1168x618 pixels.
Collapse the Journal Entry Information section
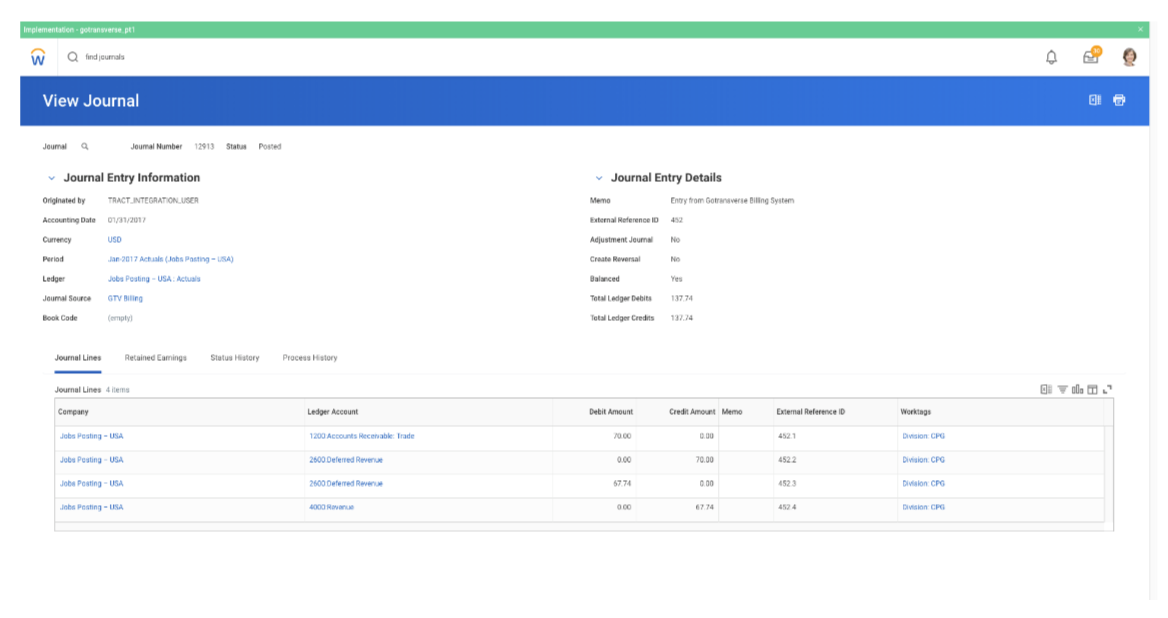click(x=50, y=177)
